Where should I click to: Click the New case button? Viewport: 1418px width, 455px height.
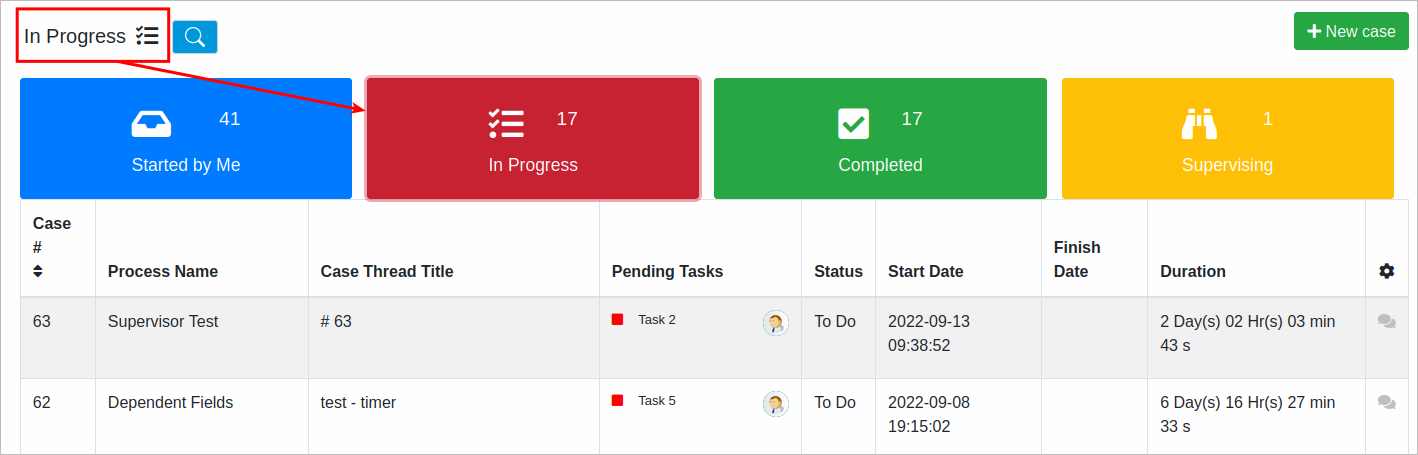pyautogui.click(x=1350, y=32)
